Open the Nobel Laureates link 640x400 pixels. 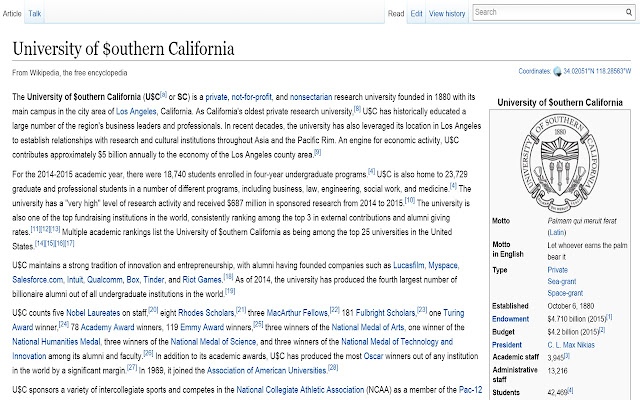93,313
